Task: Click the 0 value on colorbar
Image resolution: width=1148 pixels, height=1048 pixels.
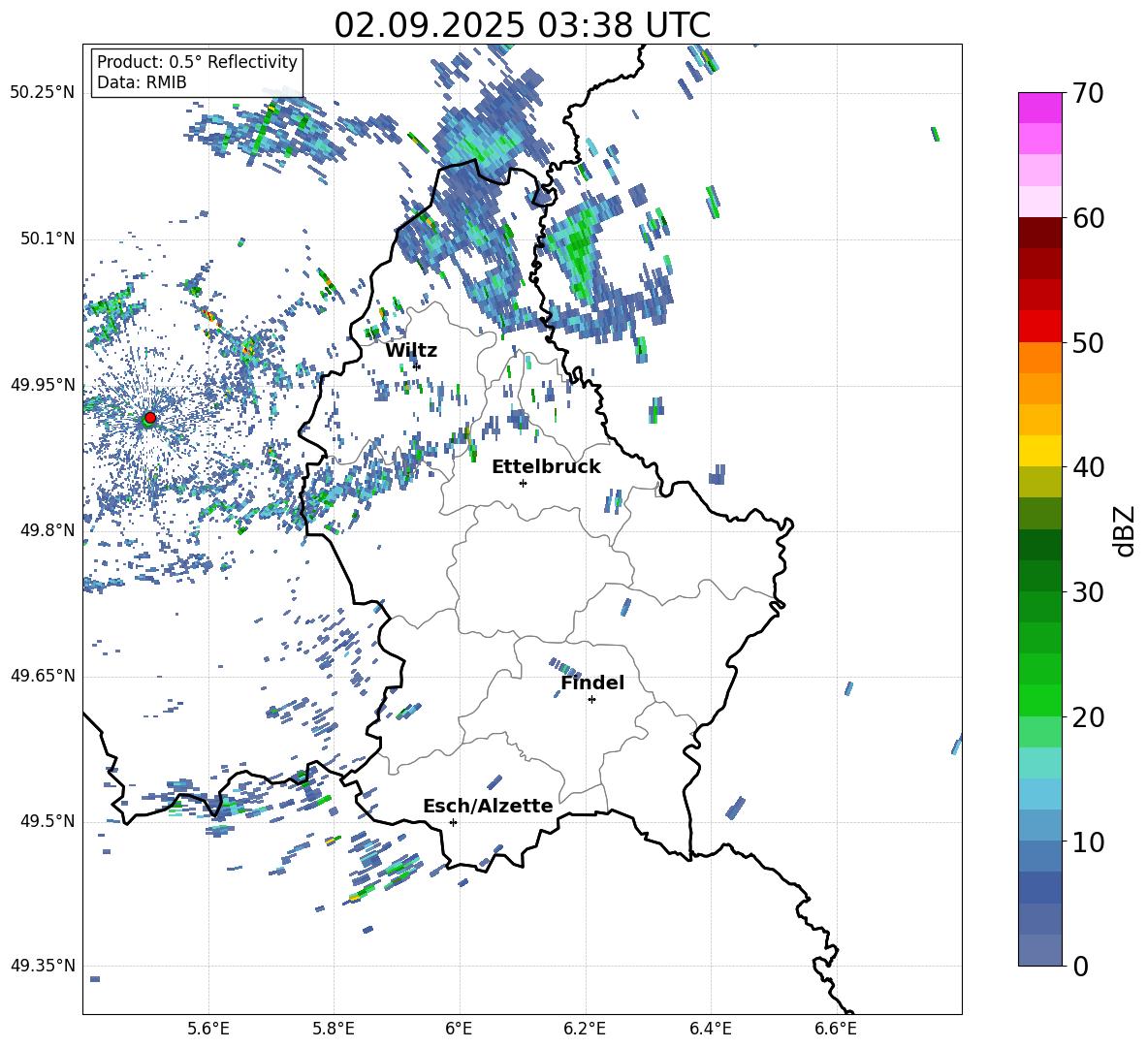Action: [1081, 967]
